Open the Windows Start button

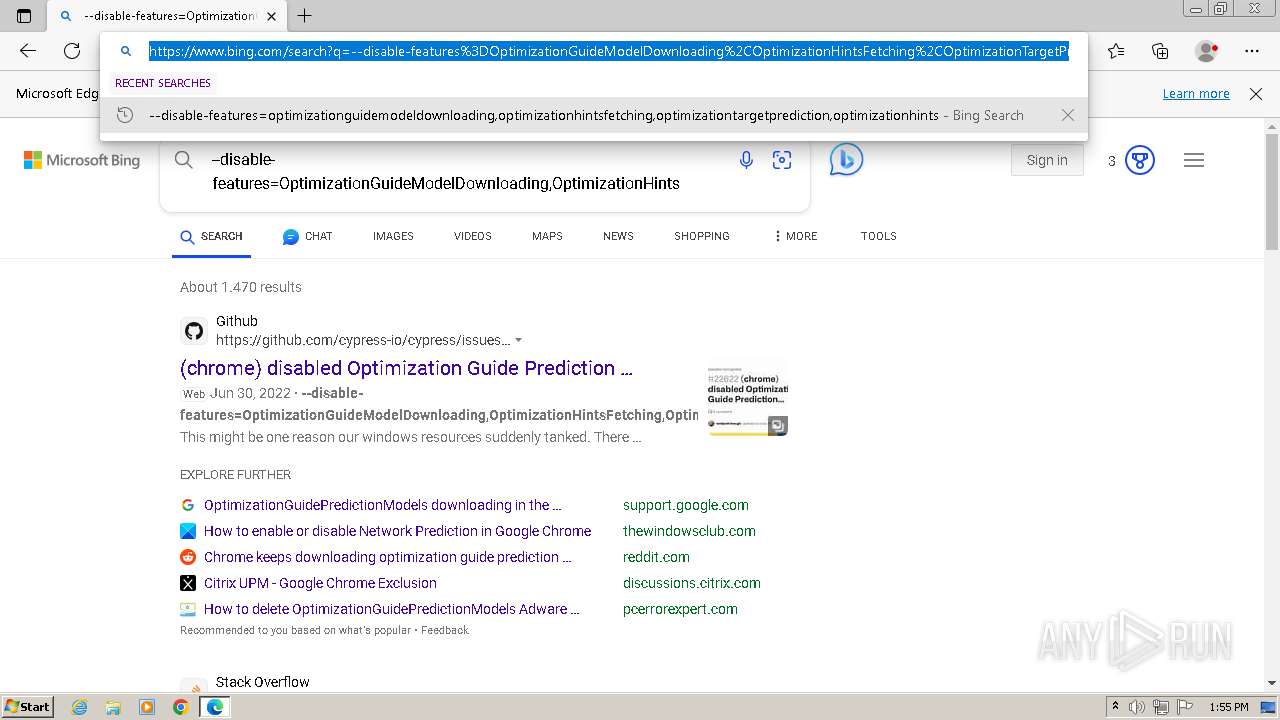point(28,707)
